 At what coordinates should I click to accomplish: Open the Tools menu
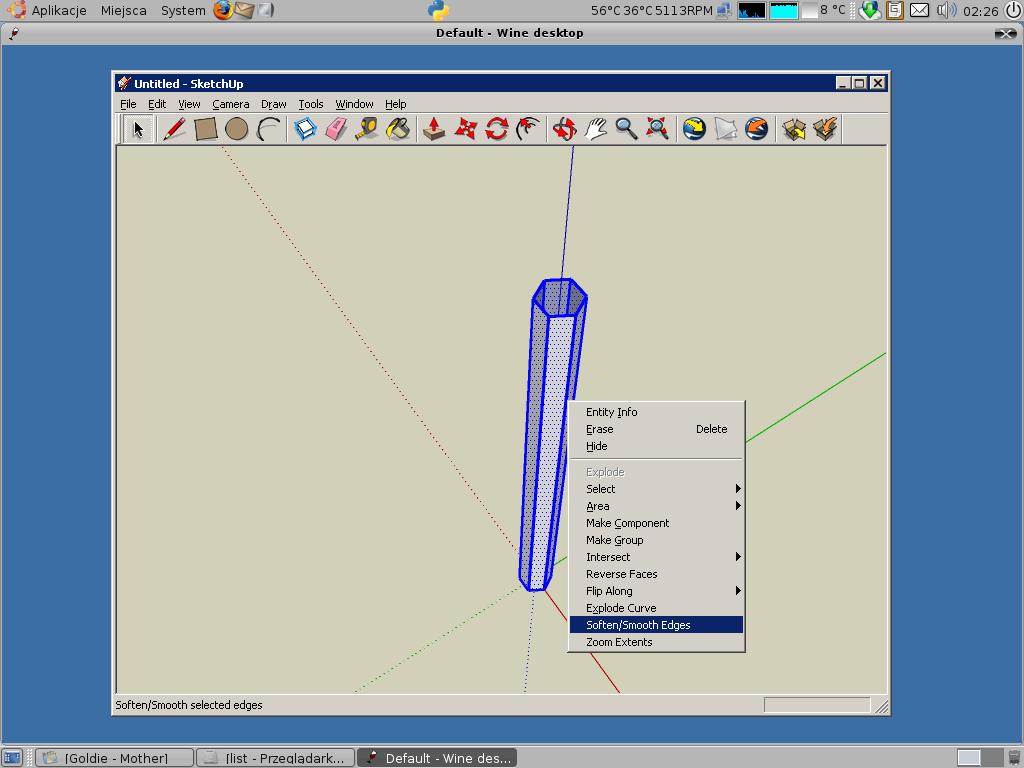311,104
